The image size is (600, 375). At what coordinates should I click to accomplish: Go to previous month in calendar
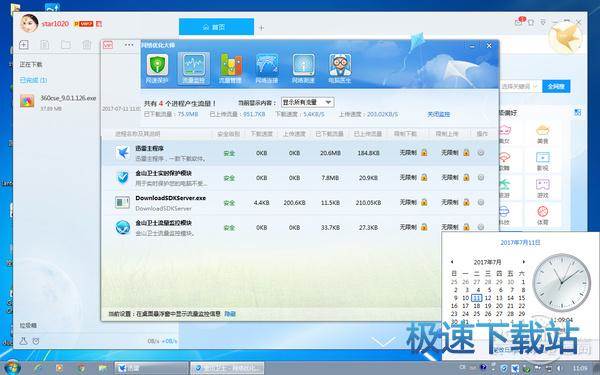tap(452, 262)
